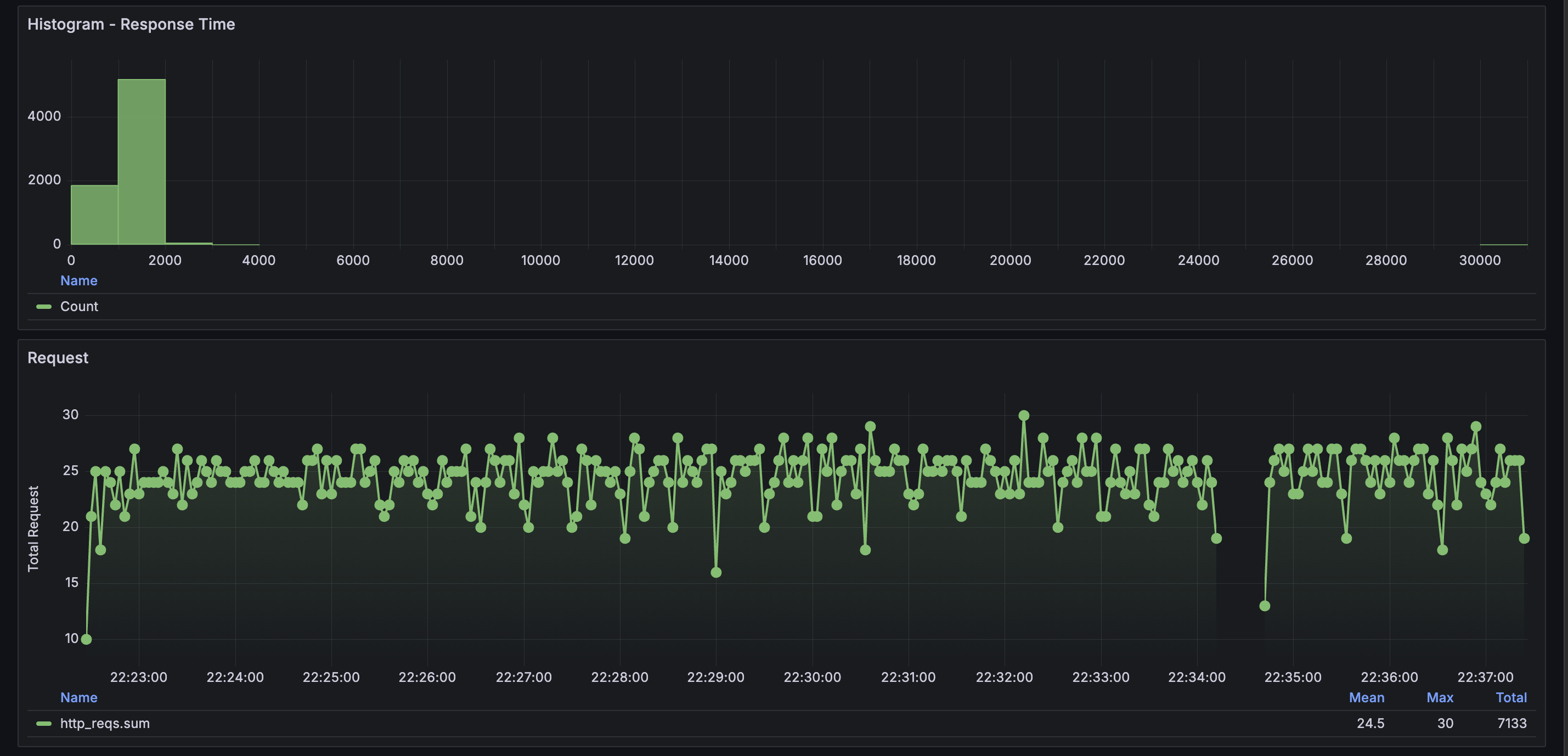1568x756 pixels.
Task: Click the data point before the gap near 22:34:00
Action: (1216, 538)
